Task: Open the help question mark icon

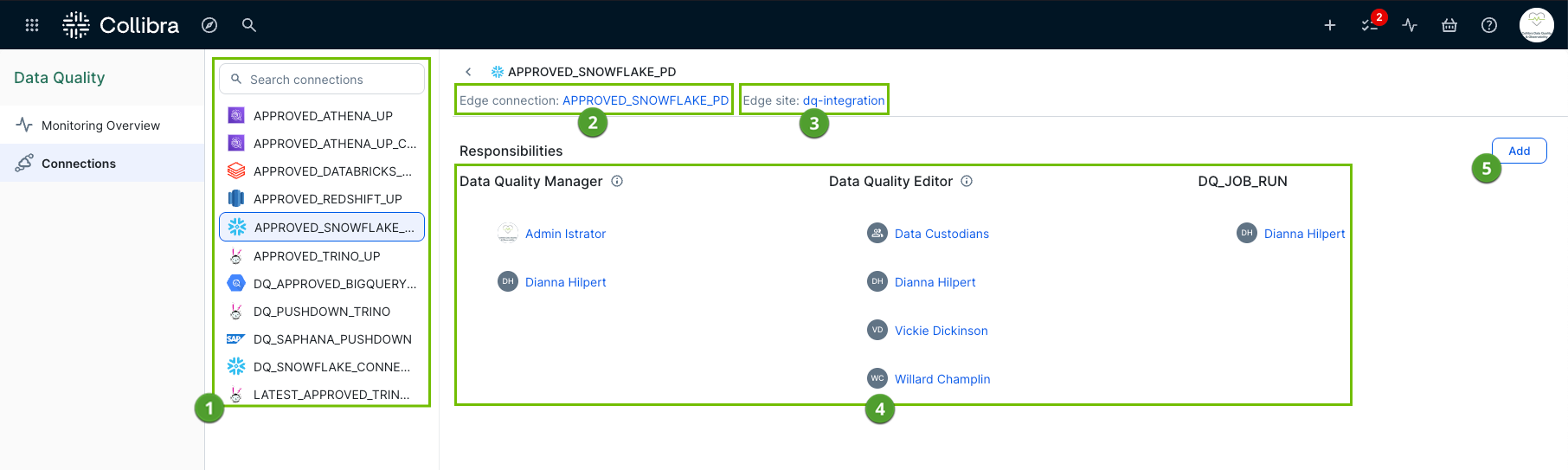Action: click(x=1489, y=25)
